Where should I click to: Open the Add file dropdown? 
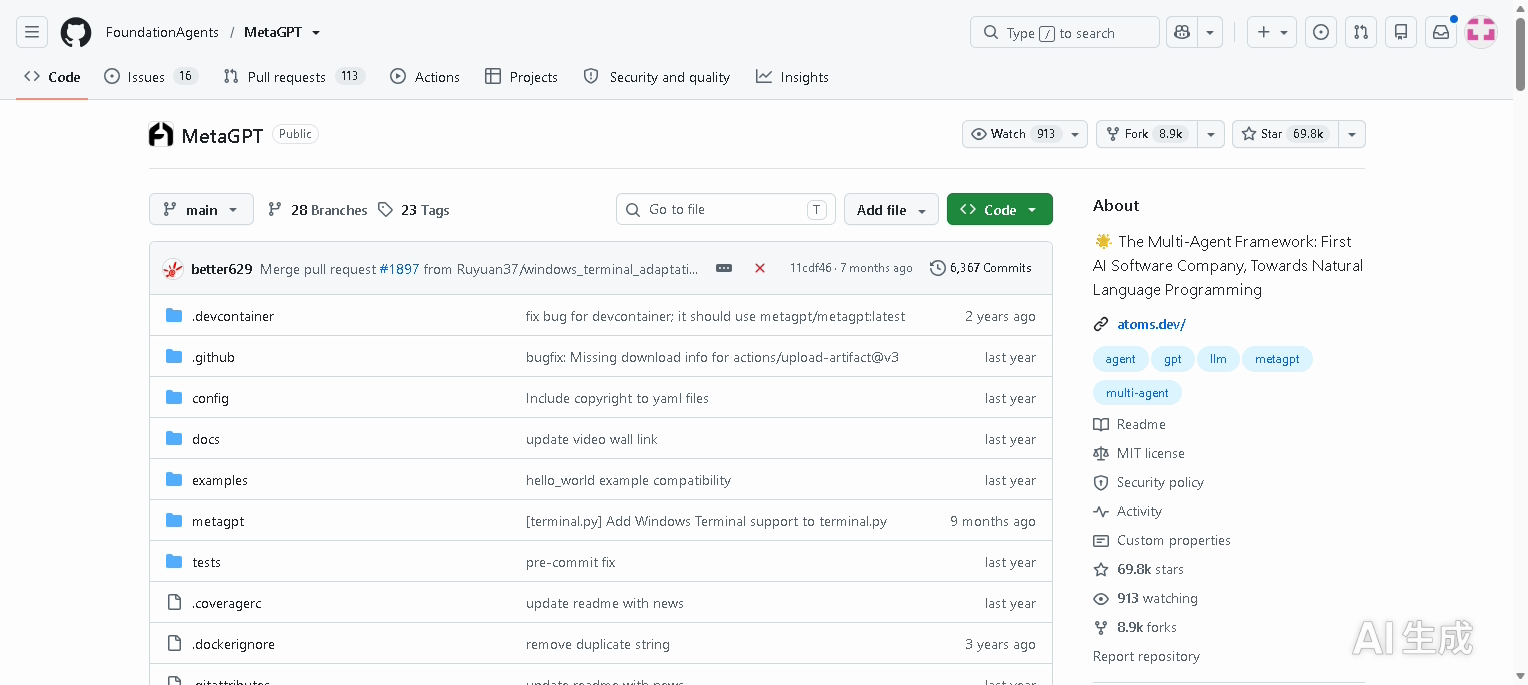click(x=891, y=209)
